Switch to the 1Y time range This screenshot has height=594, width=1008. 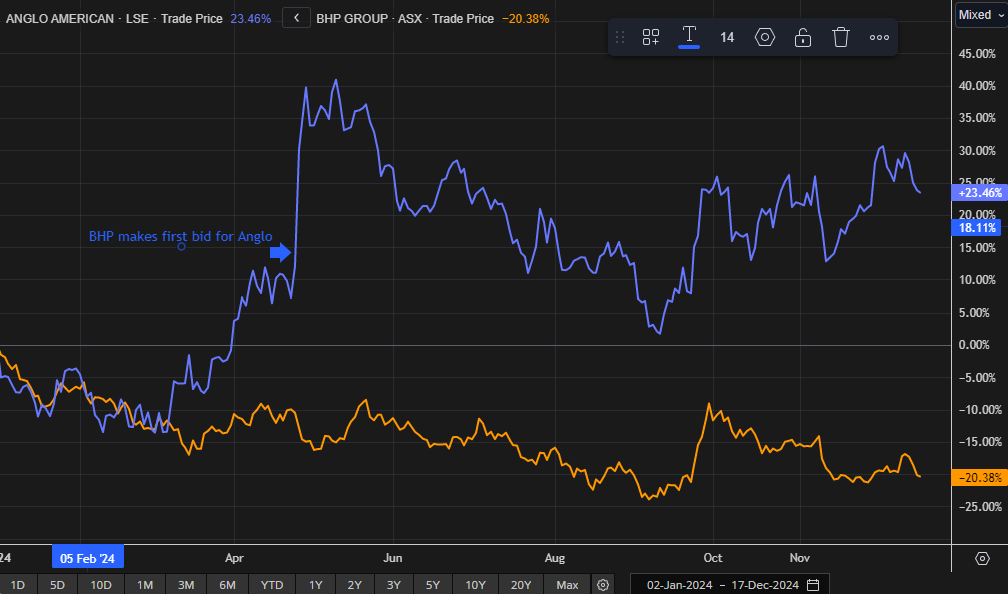(315, 584)
